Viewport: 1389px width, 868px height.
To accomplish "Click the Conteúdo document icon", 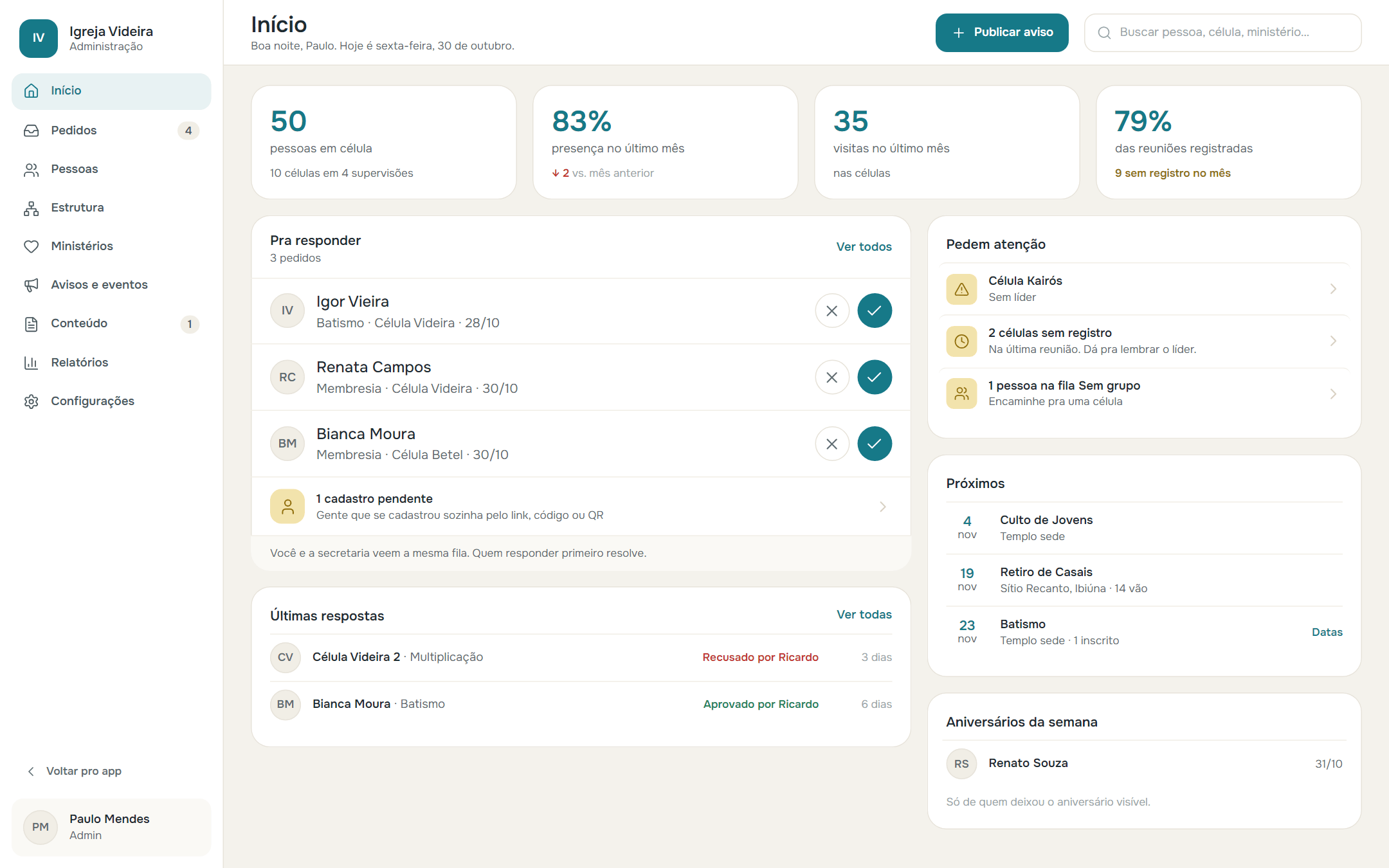I will (31, 323).
